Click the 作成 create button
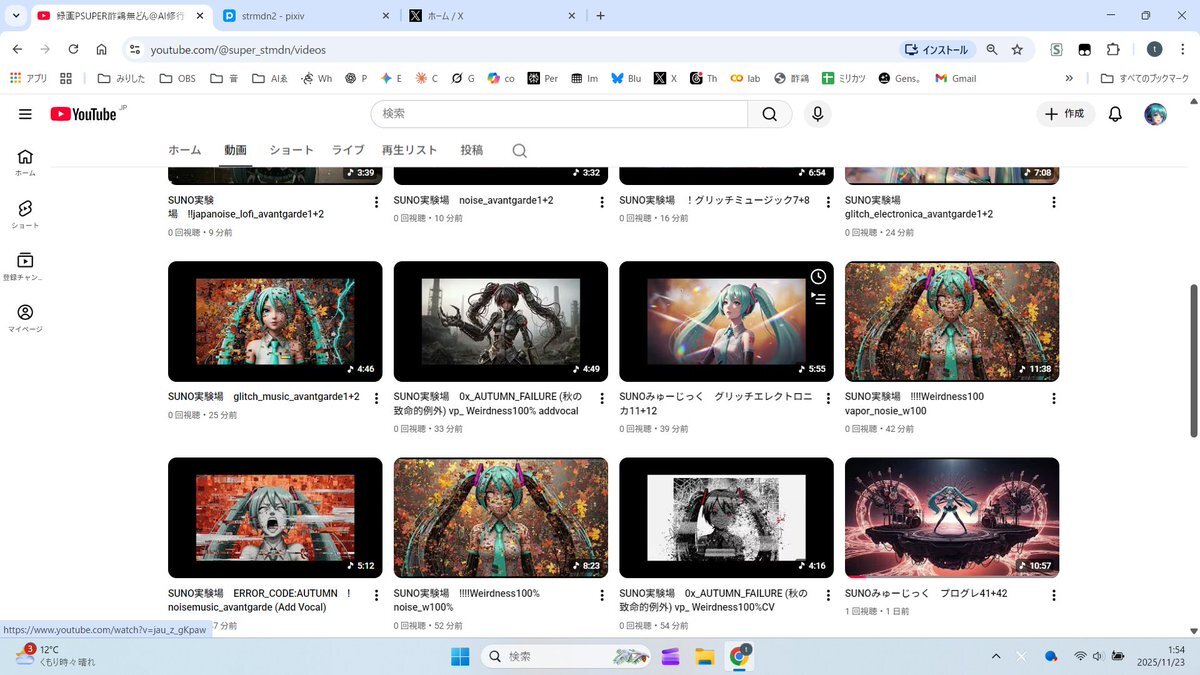Viewport: 1200px width, 675px height. click(x=1065, y=114)
